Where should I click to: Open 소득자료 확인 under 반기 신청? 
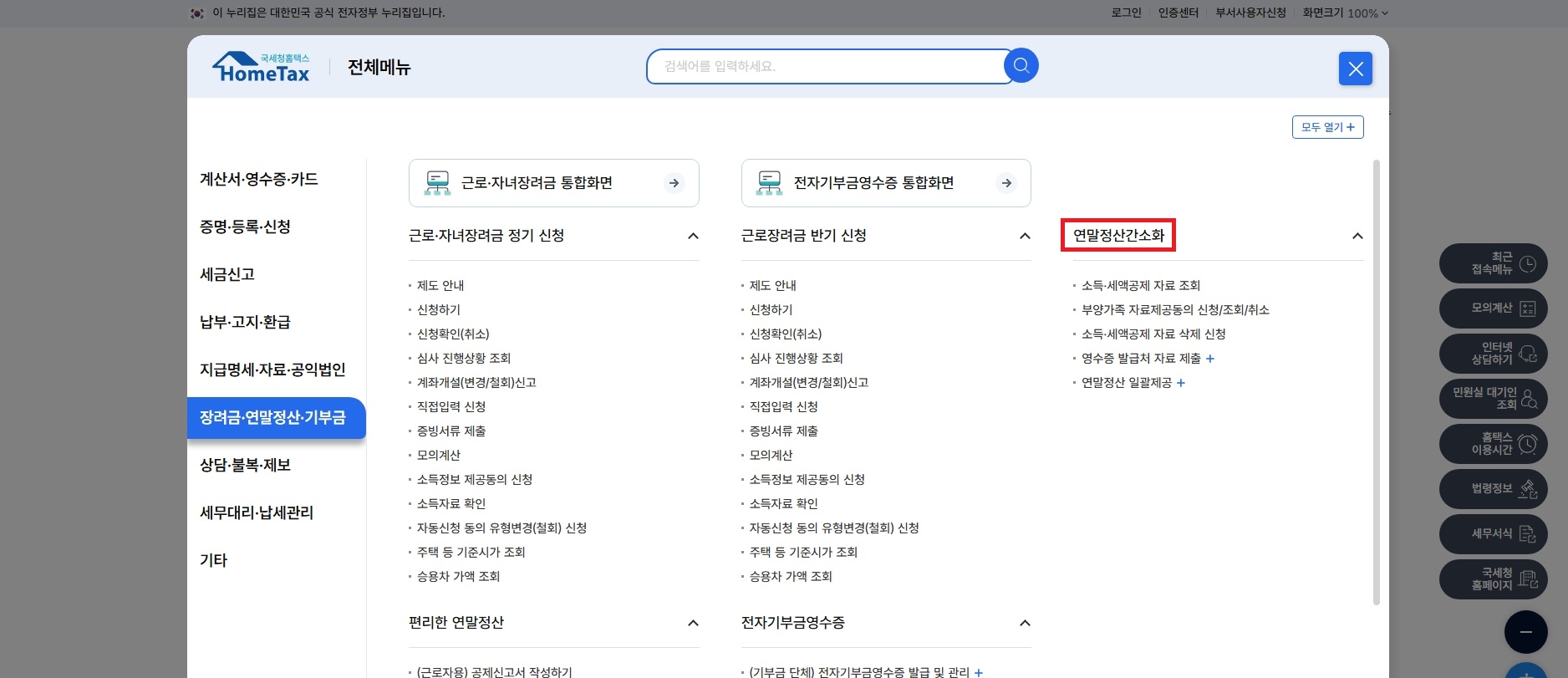coord(784,504)
